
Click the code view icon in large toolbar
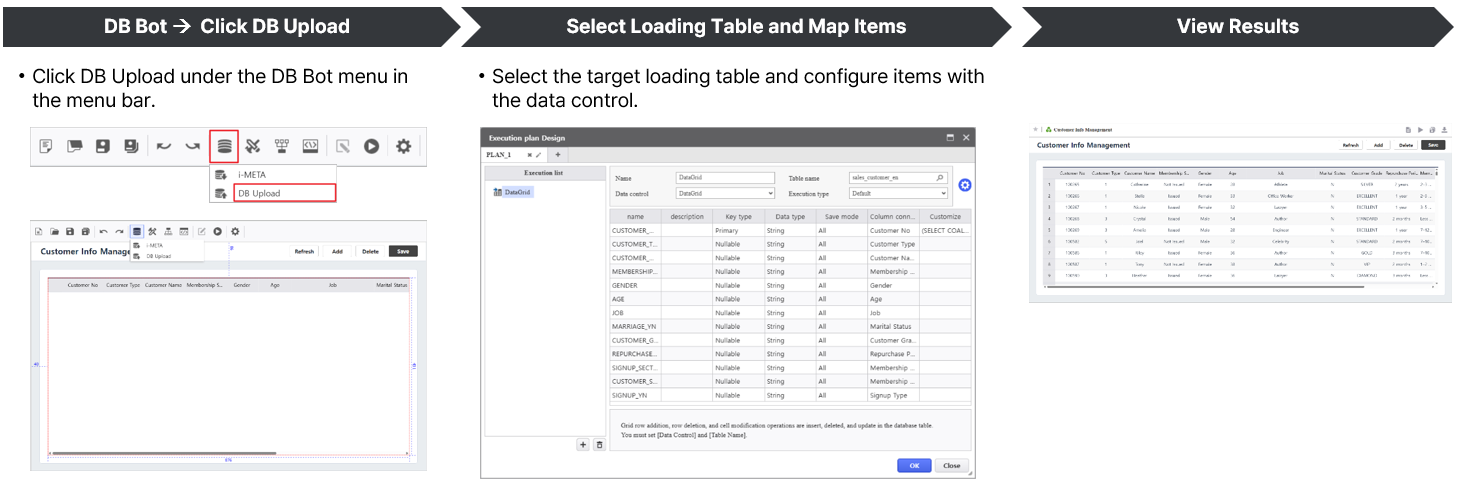coord(311,146)
